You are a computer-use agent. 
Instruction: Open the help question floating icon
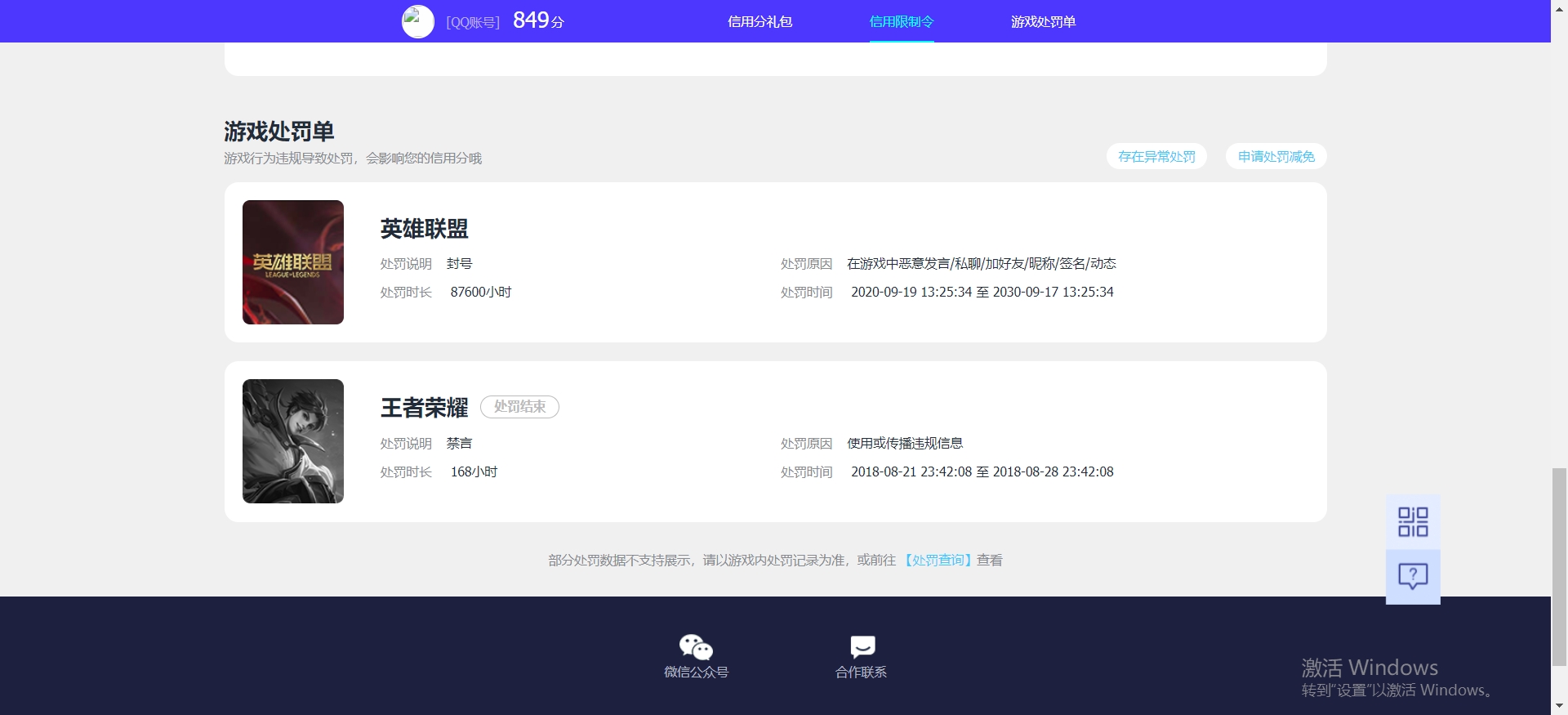click(x=1413, y=577)
